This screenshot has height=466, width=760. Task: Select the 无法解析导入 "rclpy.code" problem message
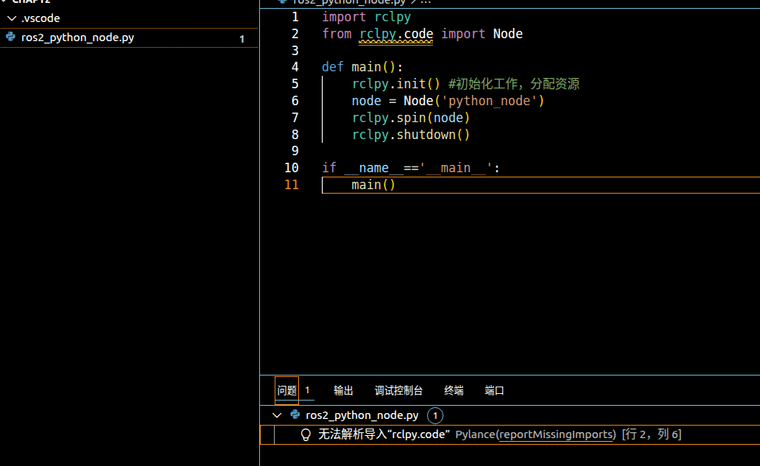(384, 434)
